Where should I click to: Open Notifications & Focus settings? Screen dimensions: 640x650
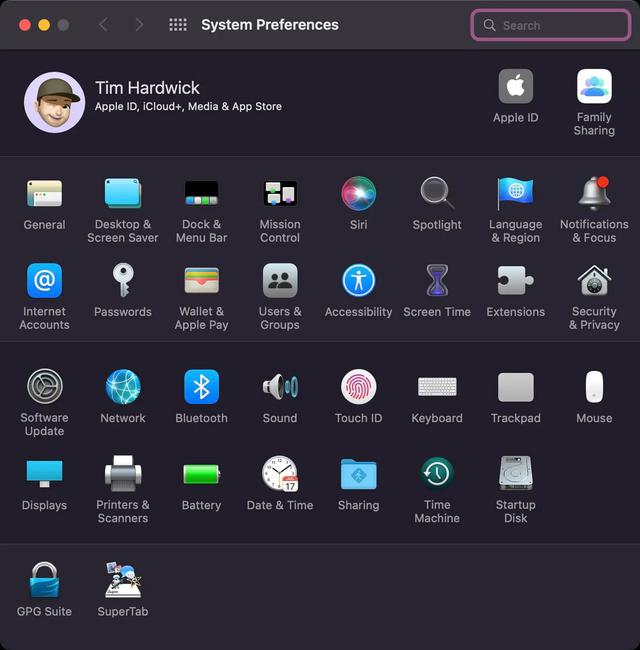pyautogui.click(x=594, y=194)
